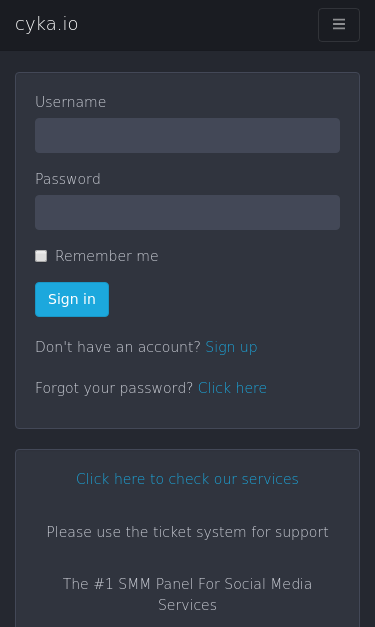Click empty space in top navigation bar

(x=198, y=25)
